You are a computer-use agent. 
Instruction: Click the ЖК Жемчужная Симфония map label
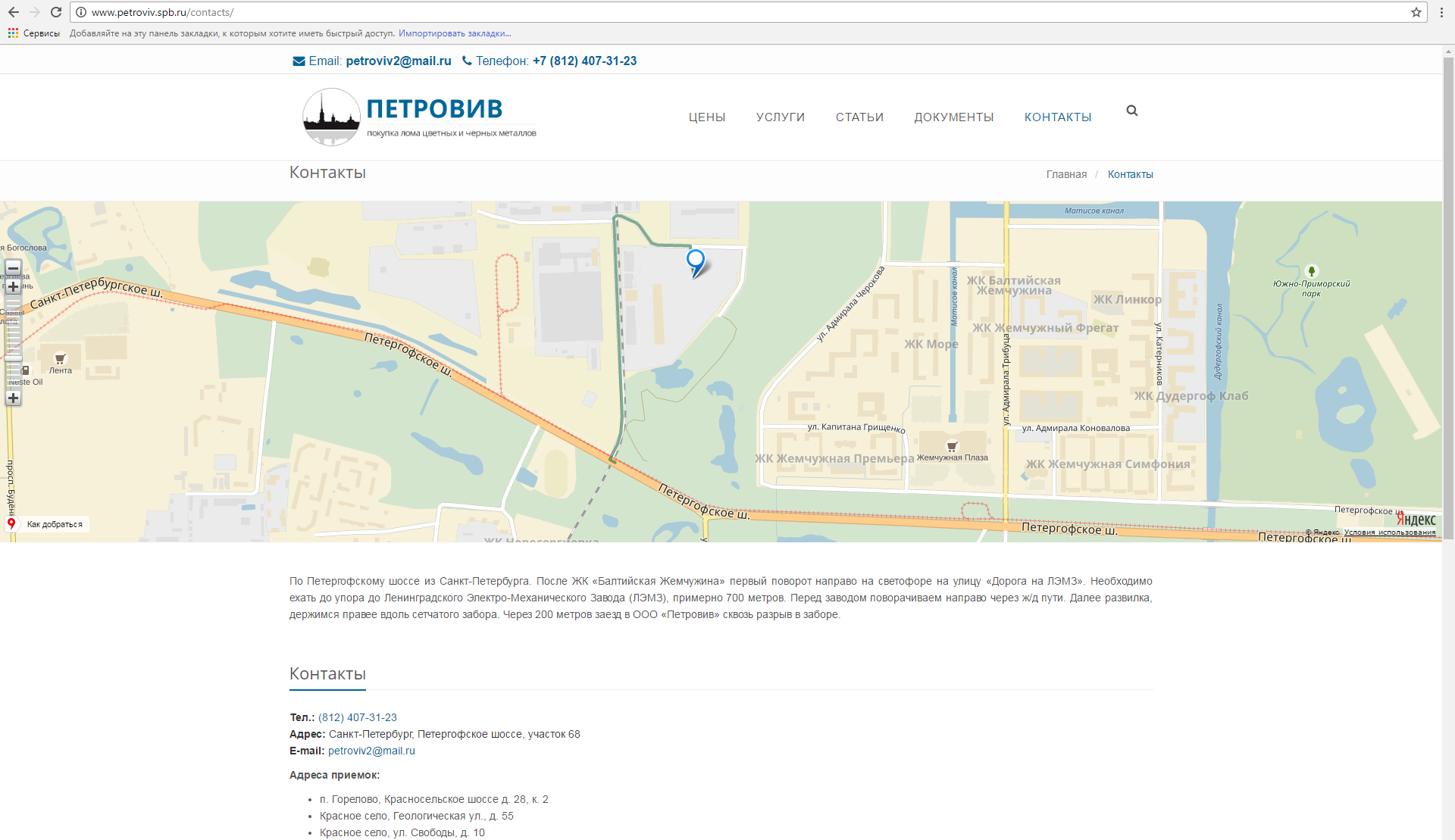[1107, 464]
